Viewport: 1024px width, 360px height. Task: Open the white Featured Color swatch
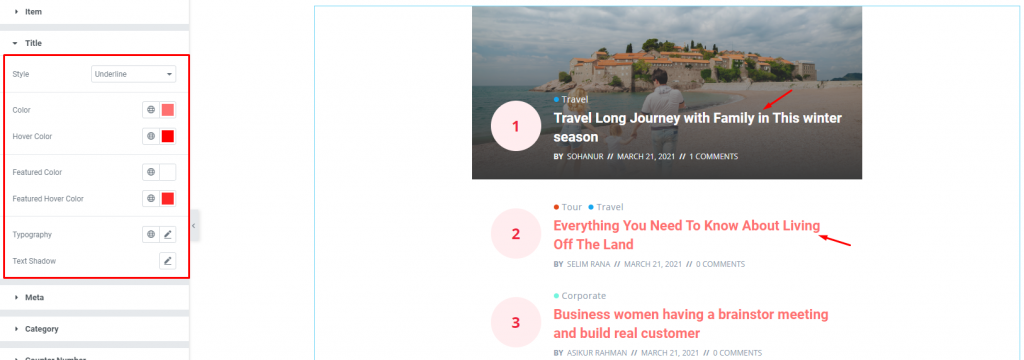pyautogui.click(x=168, y=172)
